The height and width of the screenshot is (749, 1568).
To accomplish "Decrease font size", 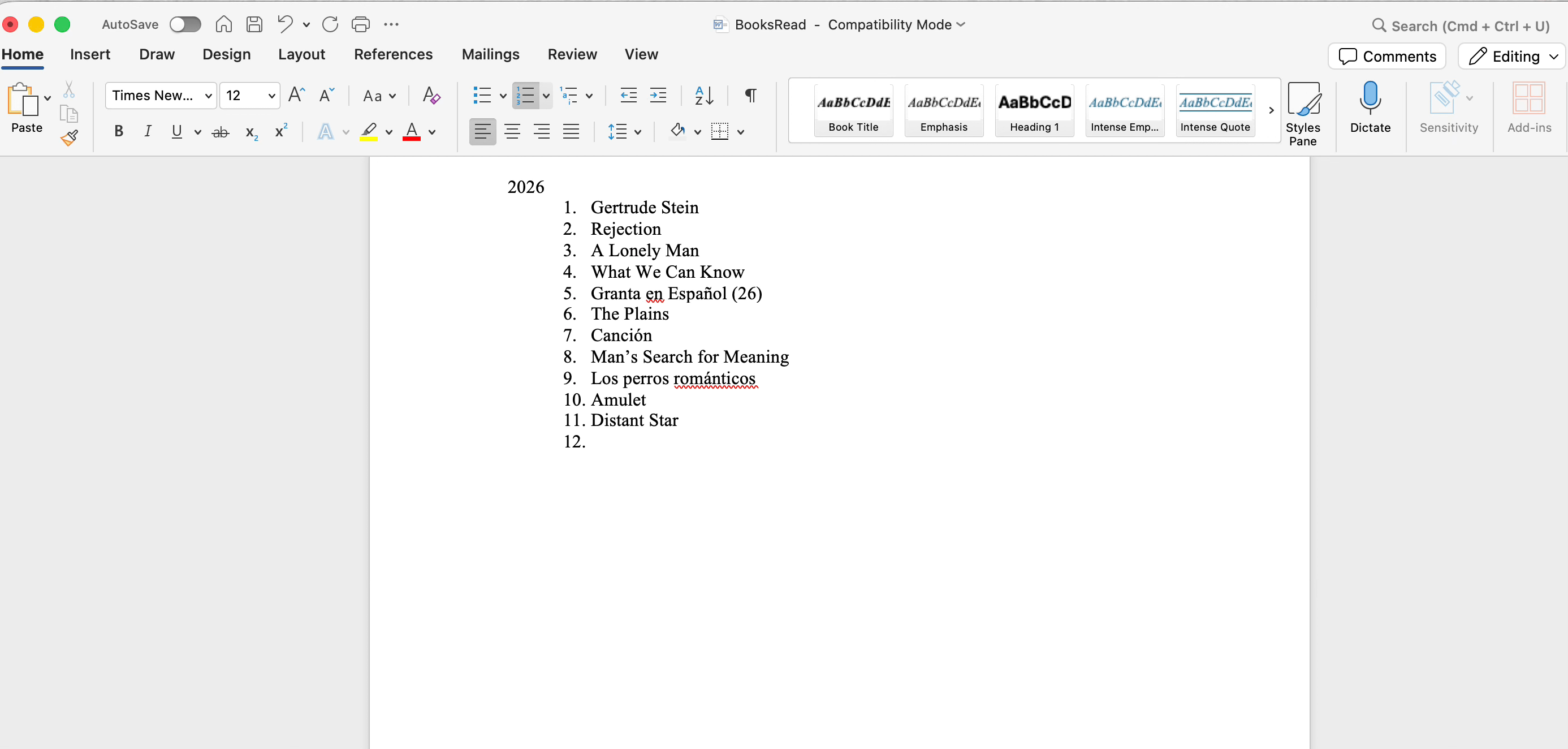I will pyautogui.click(x=327, y=95).
